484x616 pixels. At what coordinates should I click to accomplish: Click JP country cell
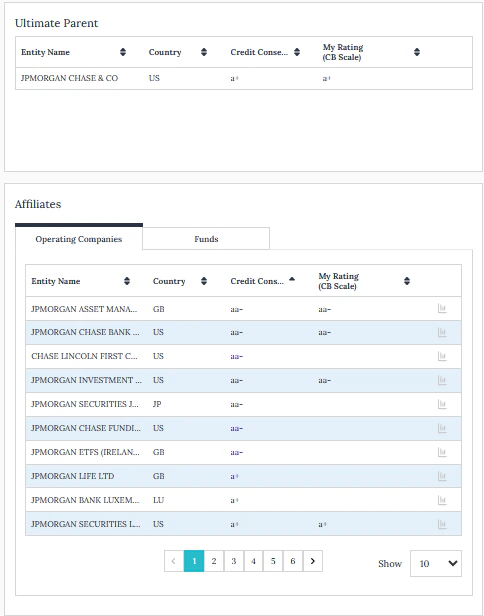coord(157,404)
